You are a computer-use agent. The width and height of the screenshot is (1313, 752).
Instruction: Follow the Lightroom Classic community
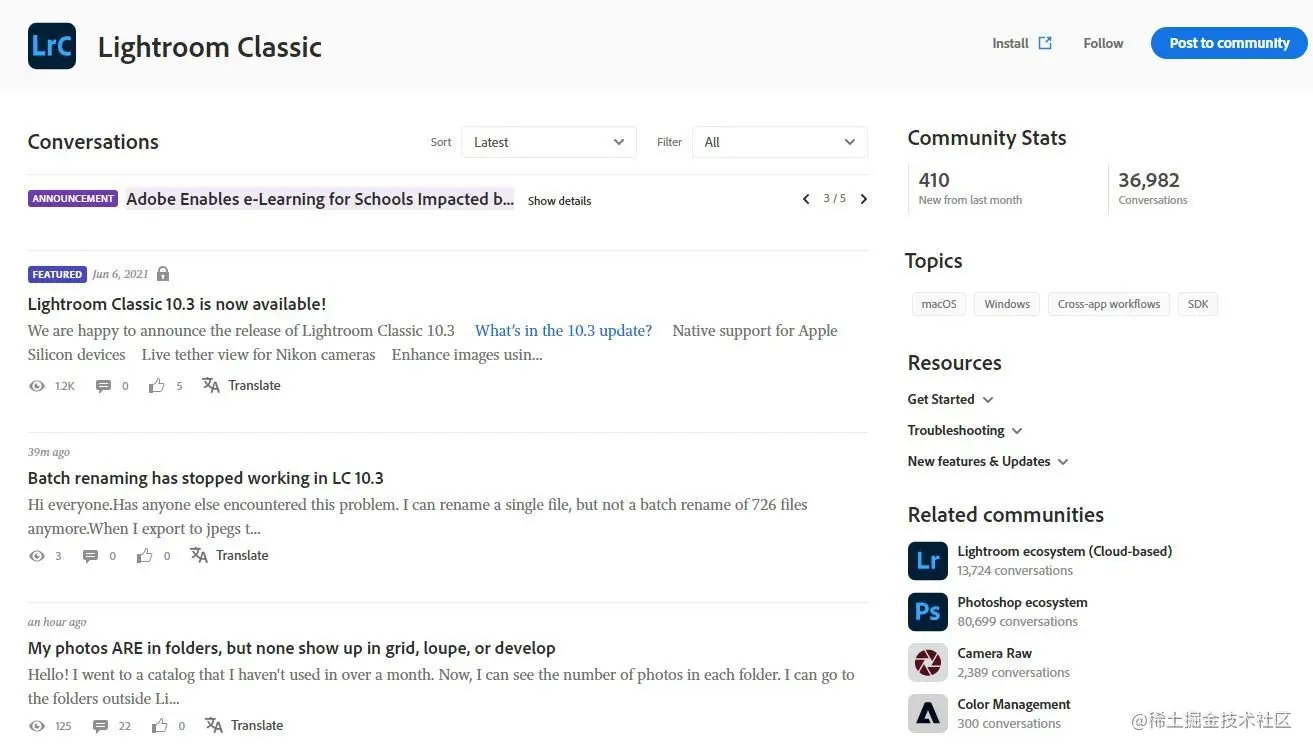coord(1103,43)
